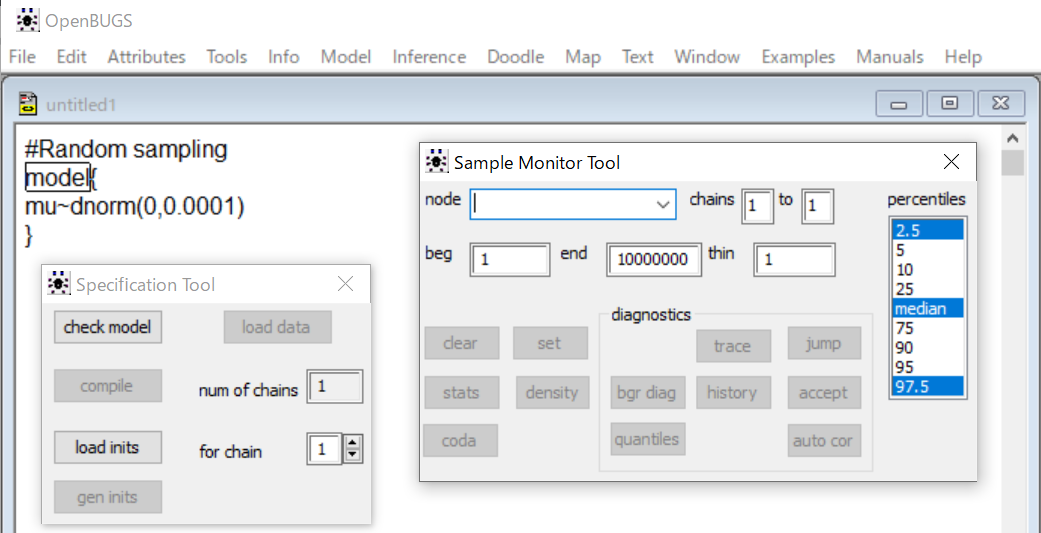Image resolution: width=1041 pixels, height=533 pixels.
Task: Select the 10 percentile
Action: coord(927,269)
